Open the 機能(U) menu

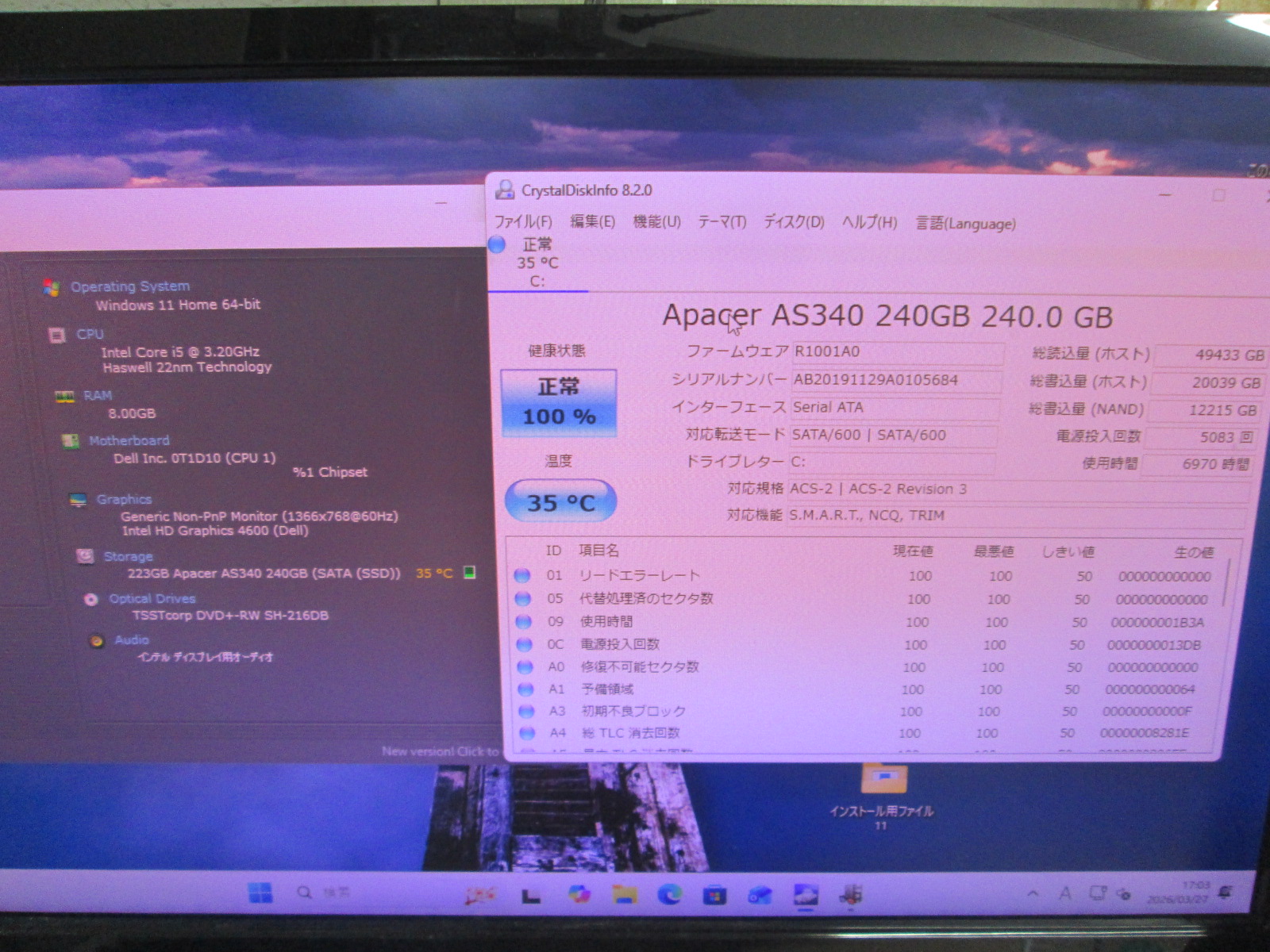point(656,222)
